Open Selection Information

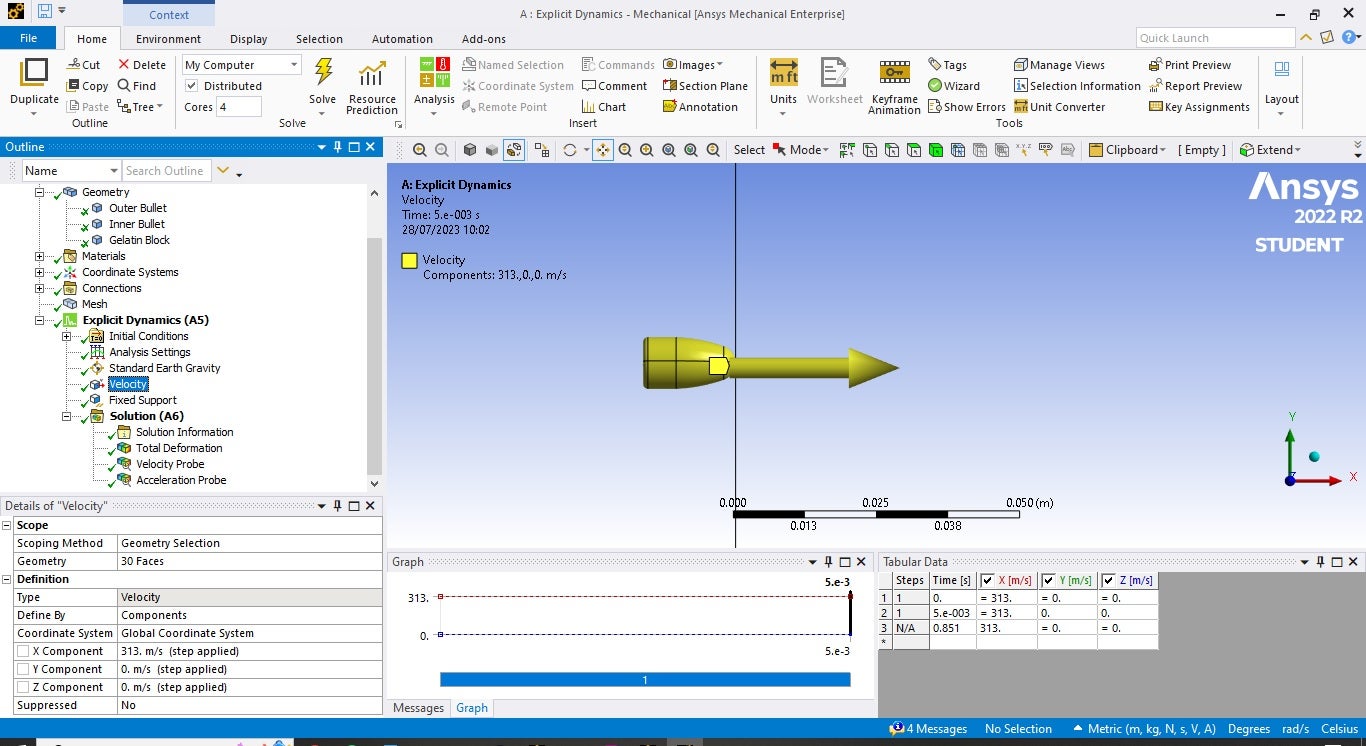pyautogui.click(x=1077, y=86)
